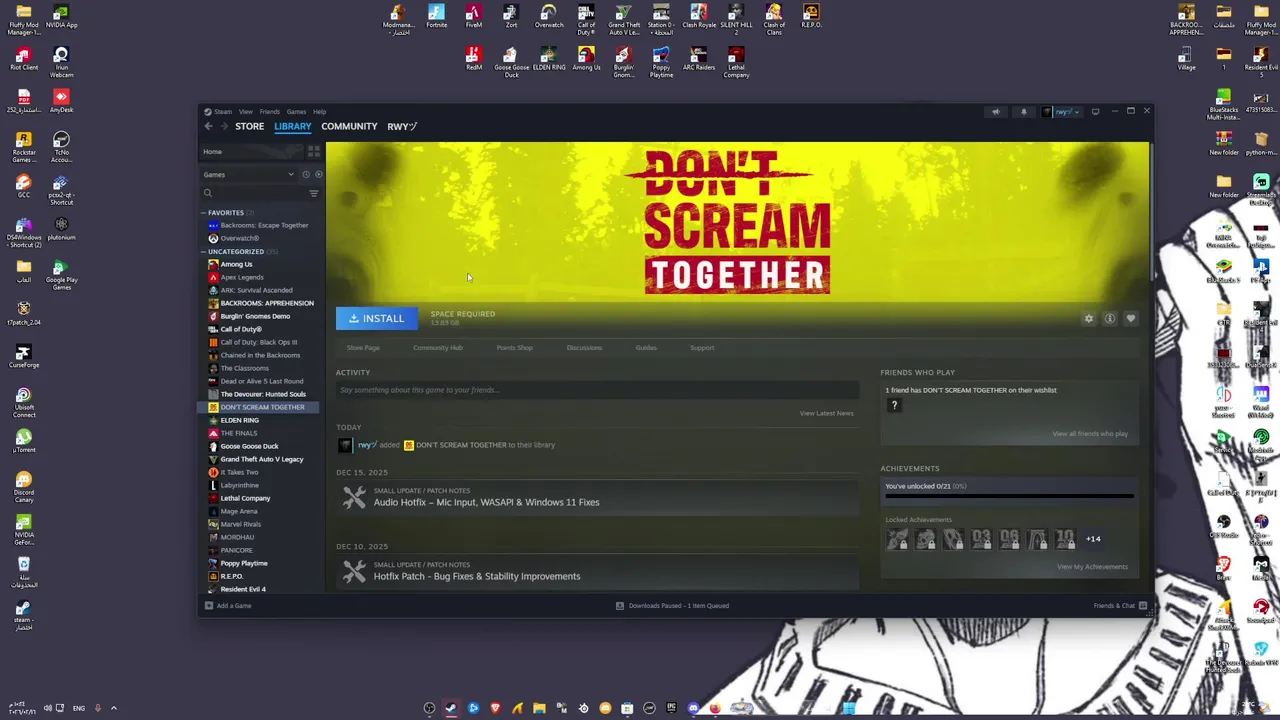This screenshot has width=1280, height=720.
Task: Open Google Play Games desktop icon
Action: [x=61, y=275]
